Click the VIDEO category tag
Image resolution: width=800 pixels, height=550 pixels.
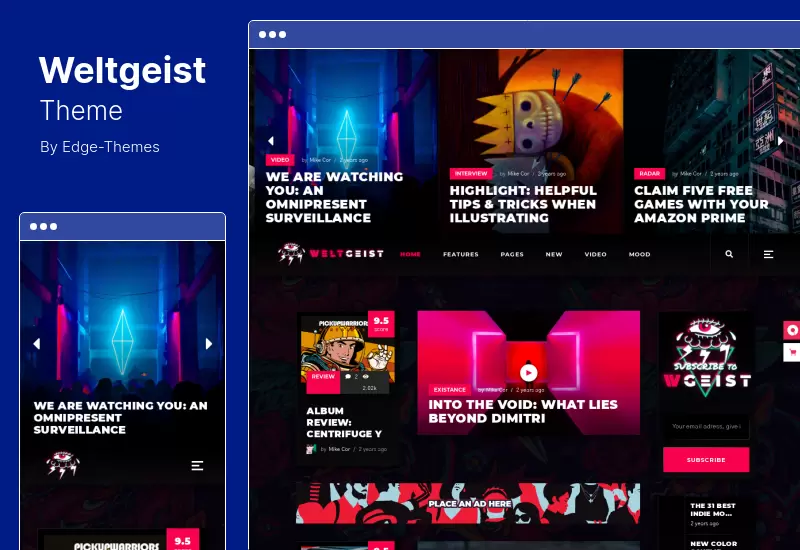[280, 160]
